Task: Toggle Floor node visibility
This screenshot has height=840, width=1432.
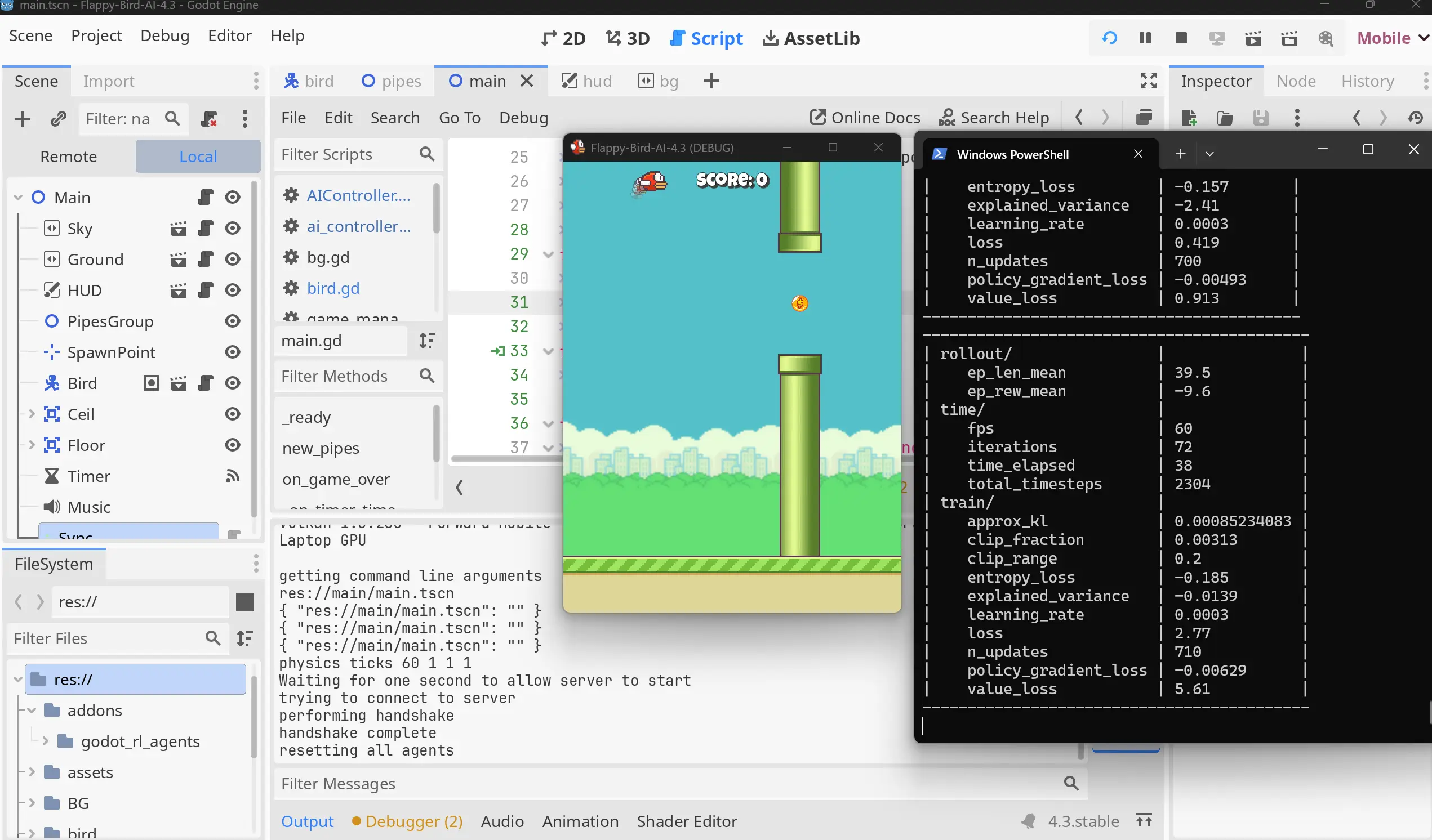Action: [233, 445]
